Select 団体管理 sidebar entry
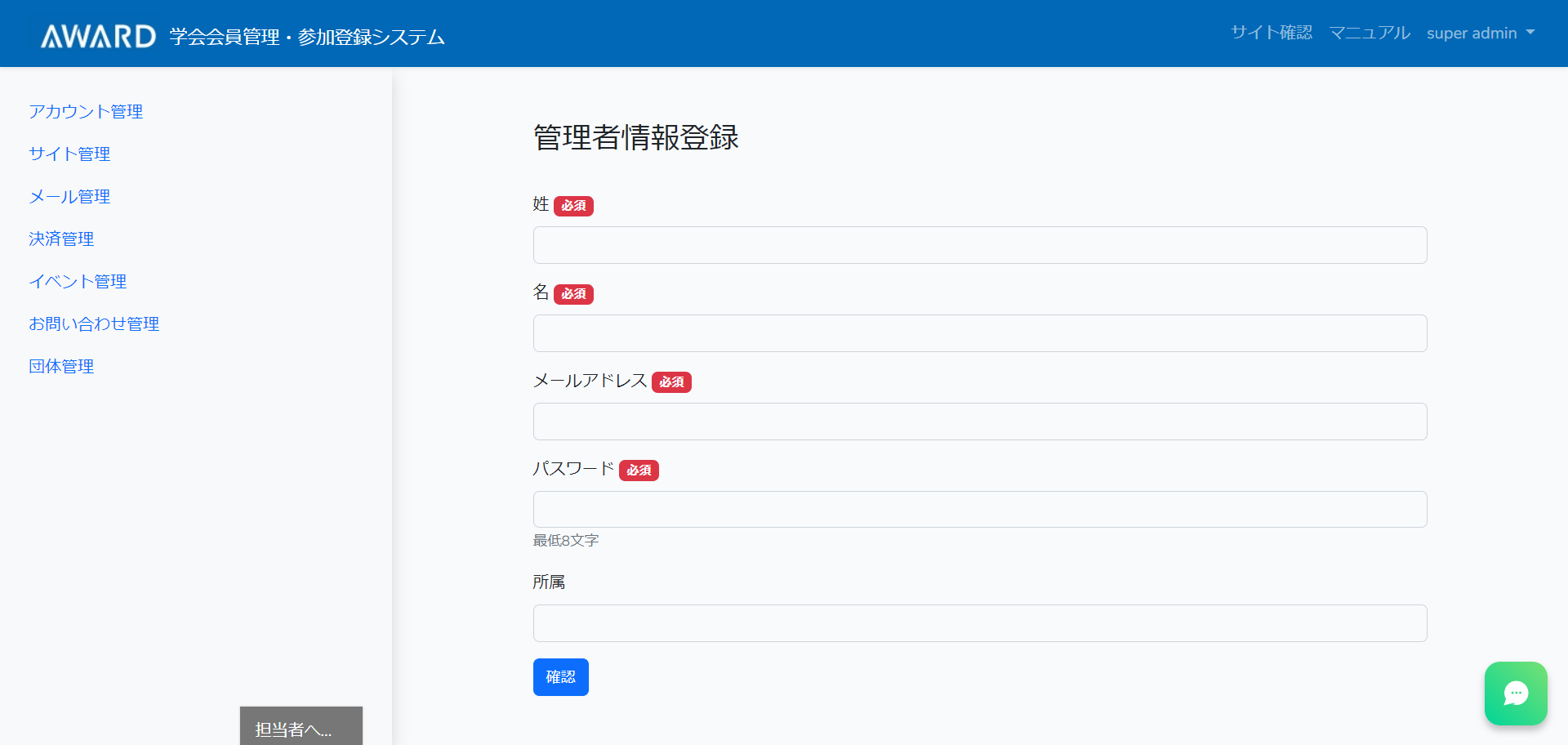The width and height of the screenshot is (1568, 745). pyautogui.click(x=61, y=366)
